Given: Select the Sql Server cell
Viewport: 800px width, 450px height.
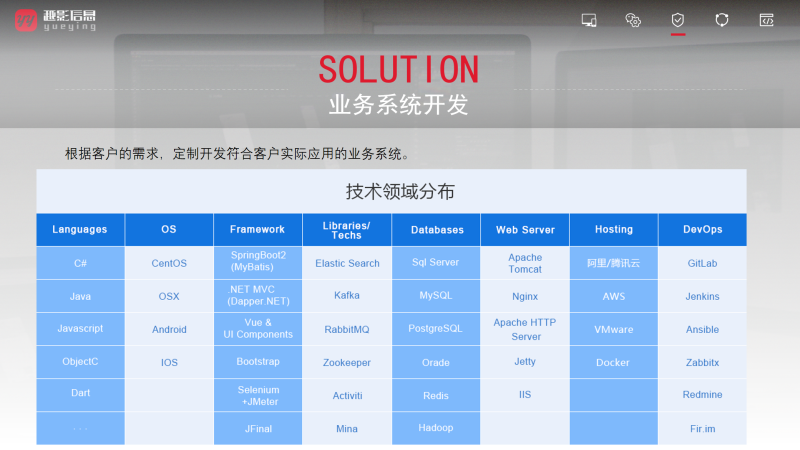Looking at the screenshot, I should coord(436,263).
